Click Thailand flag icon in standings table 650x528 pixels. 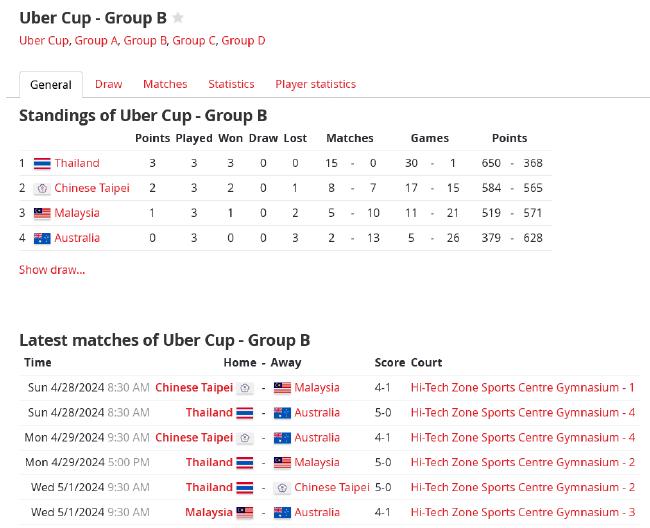click(x=42, y=163)
